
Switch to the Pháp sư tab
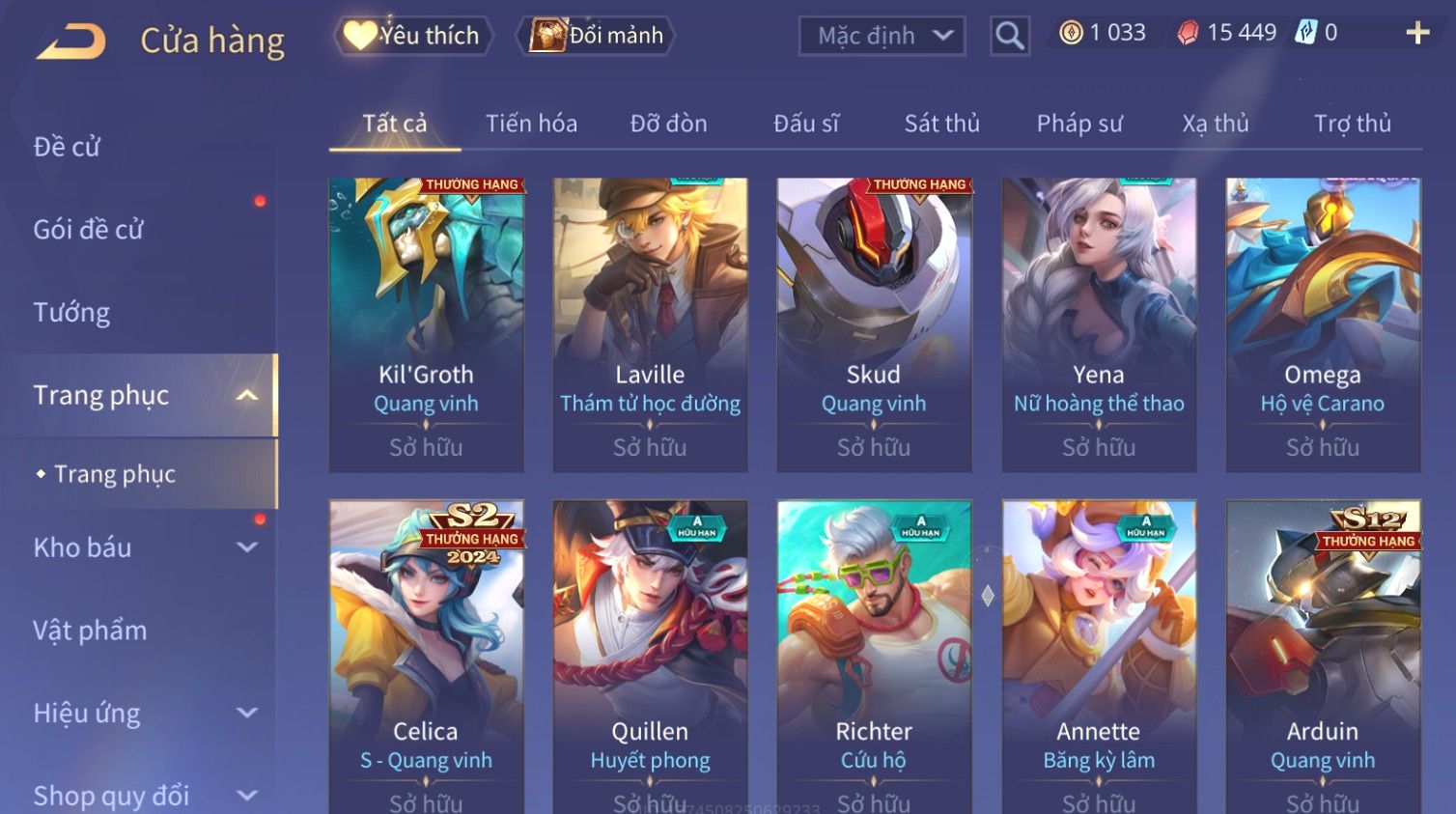1079,124
